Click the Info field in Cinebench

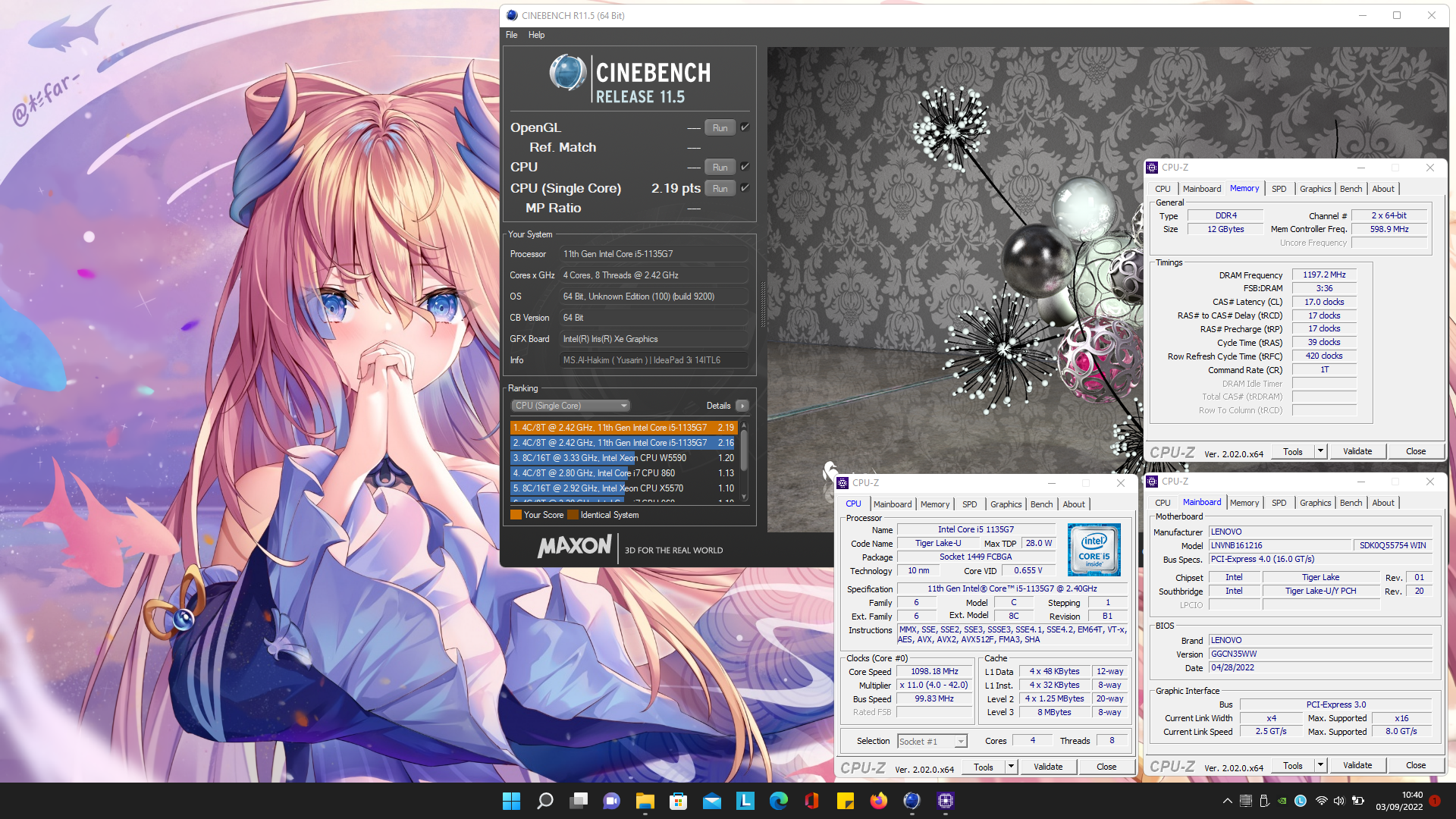pyautogui.click(x=654, y=360)
